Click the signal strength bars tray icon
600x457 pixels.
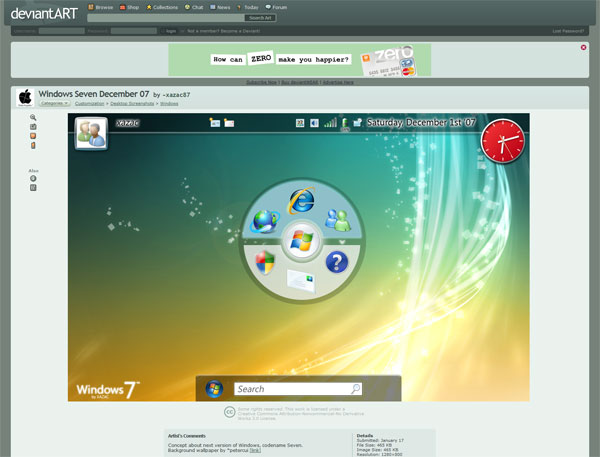330,122
